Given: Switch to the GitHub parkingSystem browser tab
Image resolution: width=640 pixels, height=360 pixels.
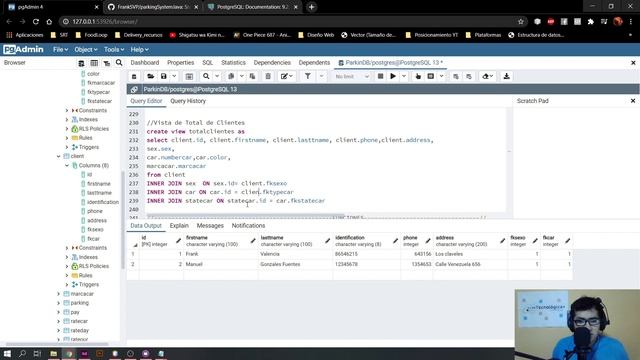Looking at the screenshot, I should click(x=152, y=7).
